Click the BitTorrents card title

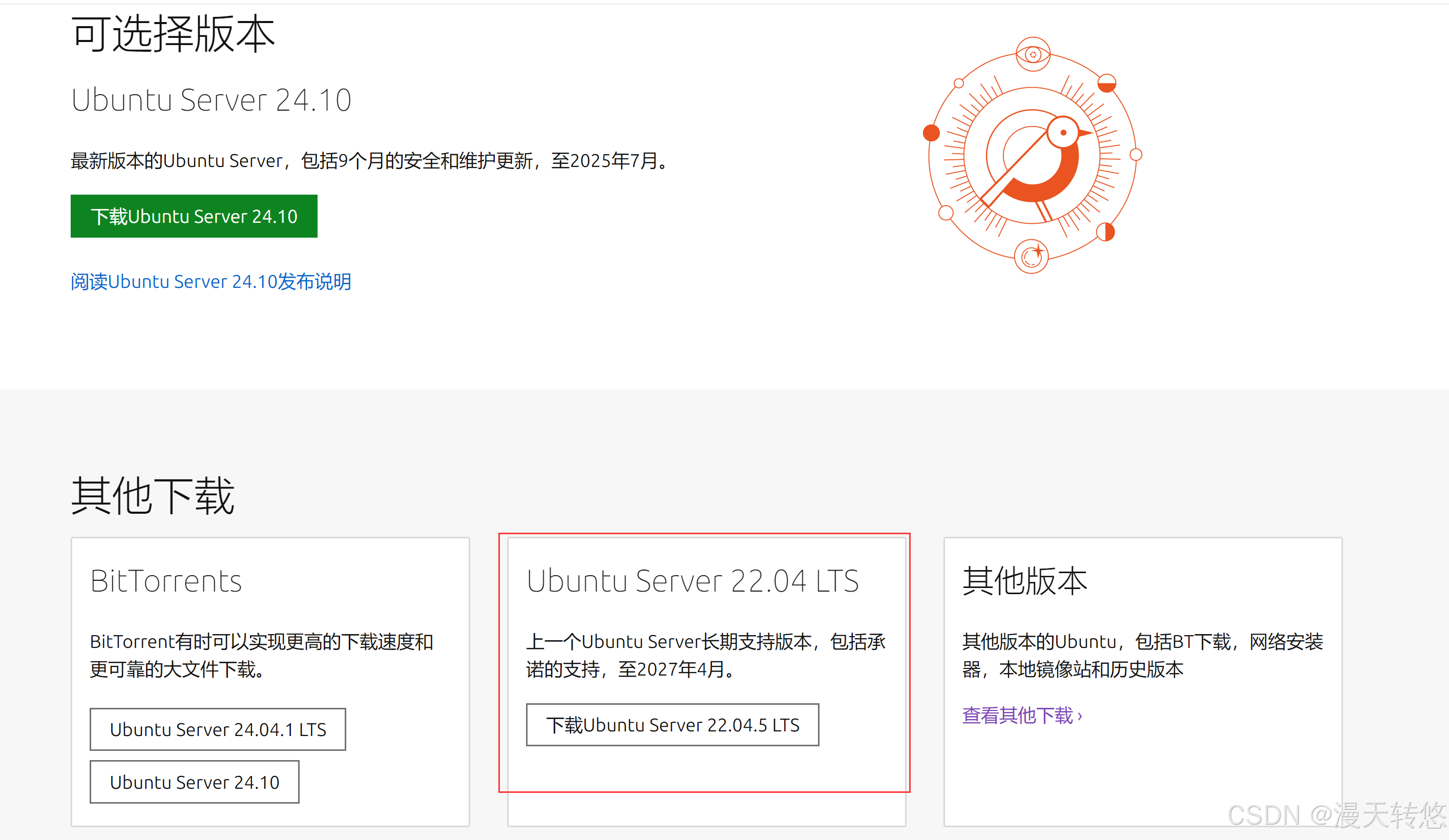click(x=166, y=581)
